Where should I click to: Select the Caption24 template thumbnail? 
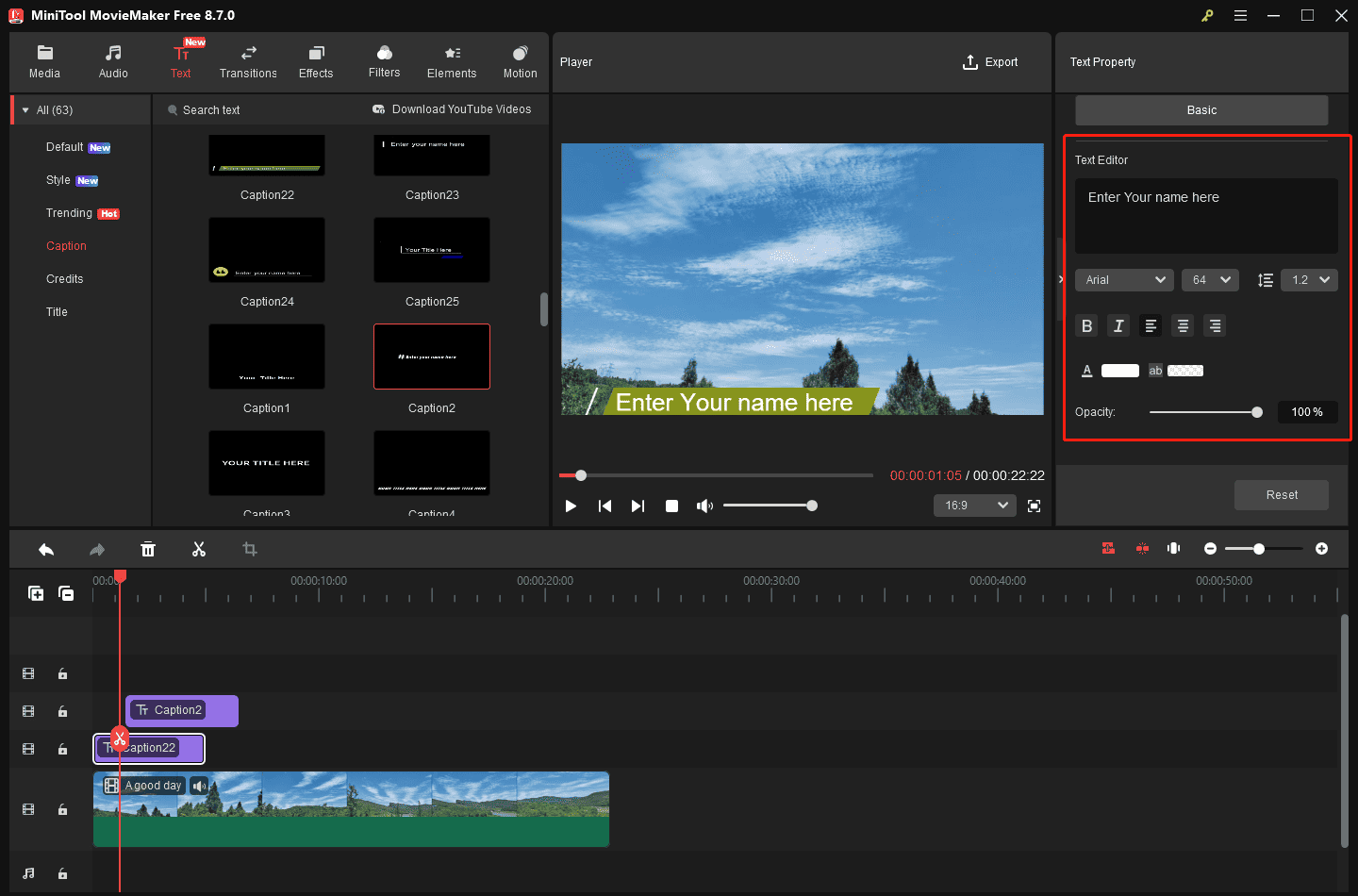(267, 250)
